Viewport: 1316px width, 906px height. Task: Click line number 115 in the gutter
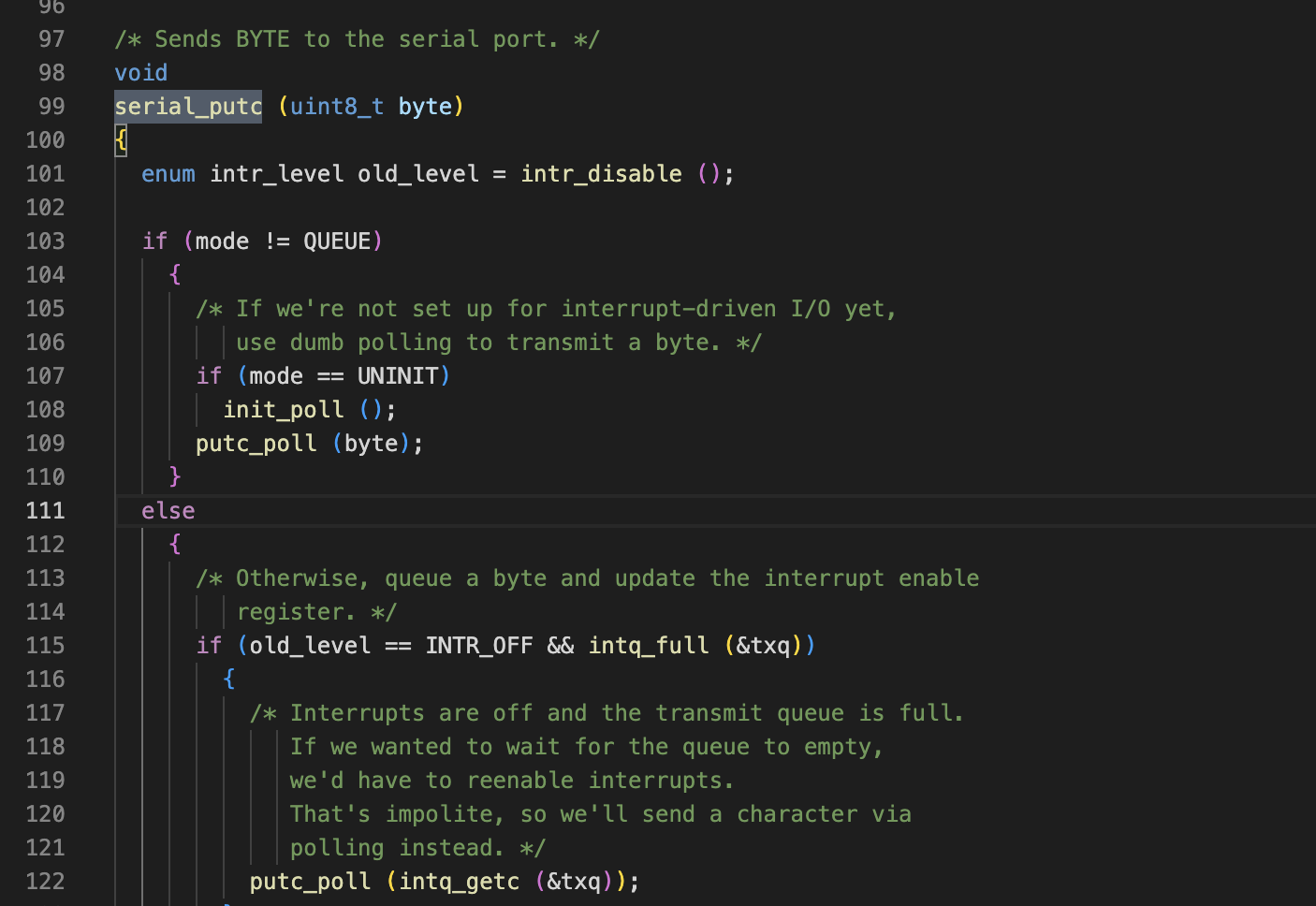coord(45,646)
